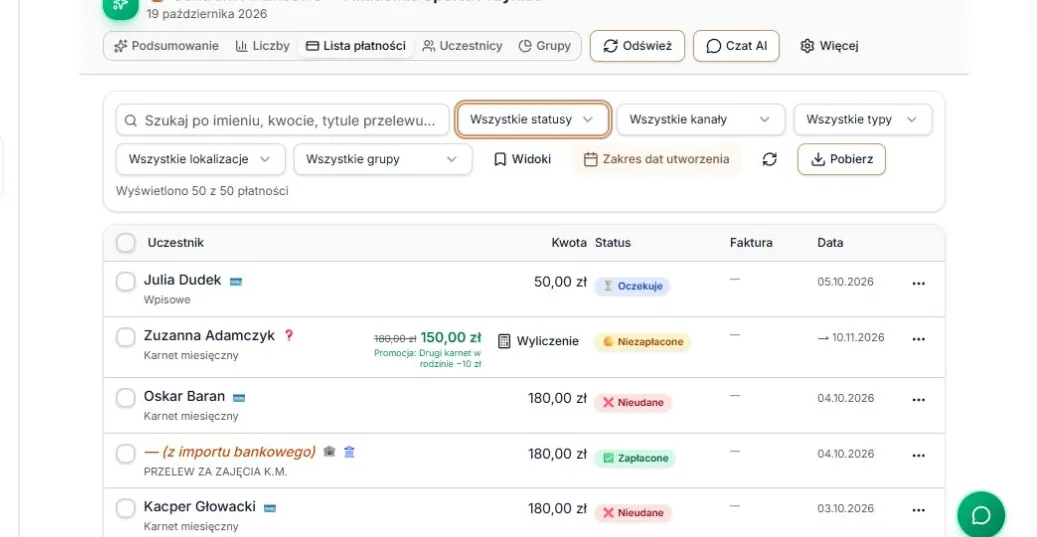Viewport: 1037px width, 537px height.
Task: Open the green chat bubble widget
Action: click(981, 515)
